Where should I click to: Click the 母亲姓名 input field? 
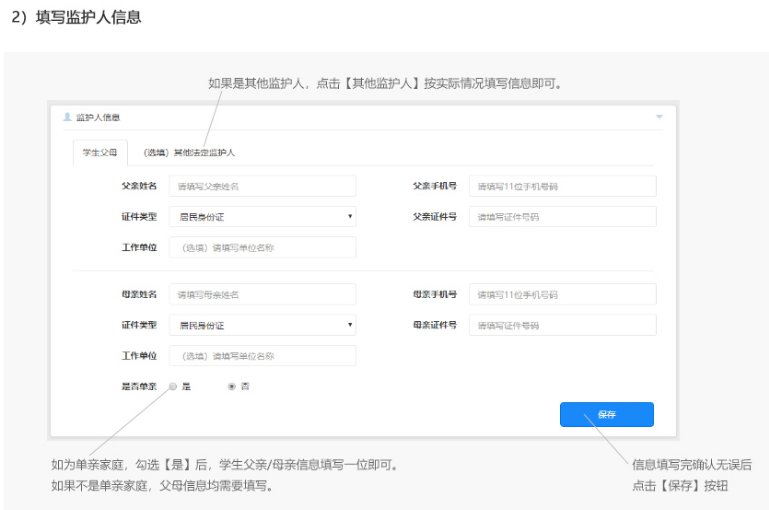point(262,294)
